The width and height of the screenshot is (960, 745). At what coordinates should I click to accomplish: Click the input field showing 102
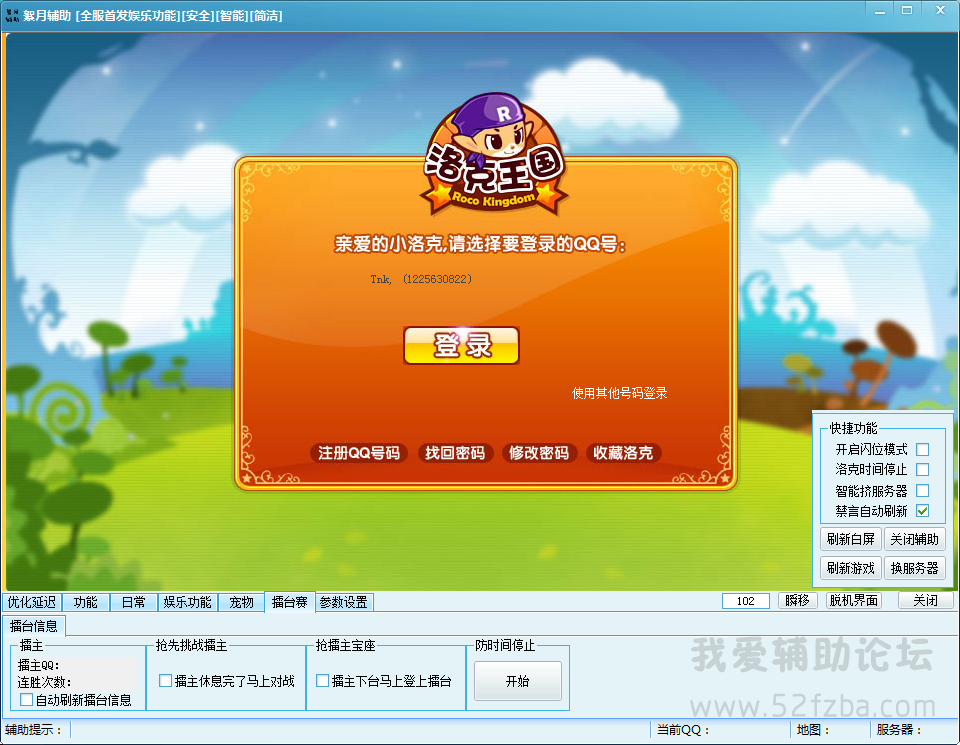[x=746, y=601]
